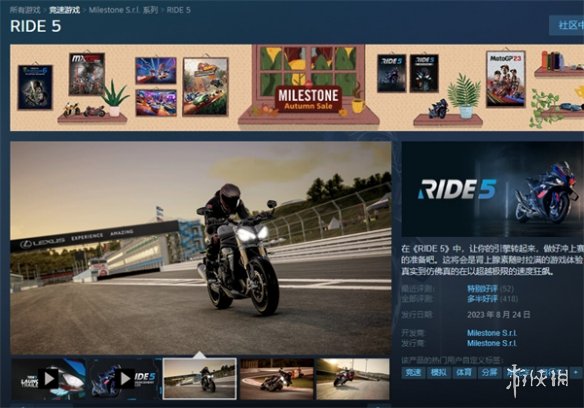
Task: Open the 社区中心 button
Action: click(x=567, y=25)
